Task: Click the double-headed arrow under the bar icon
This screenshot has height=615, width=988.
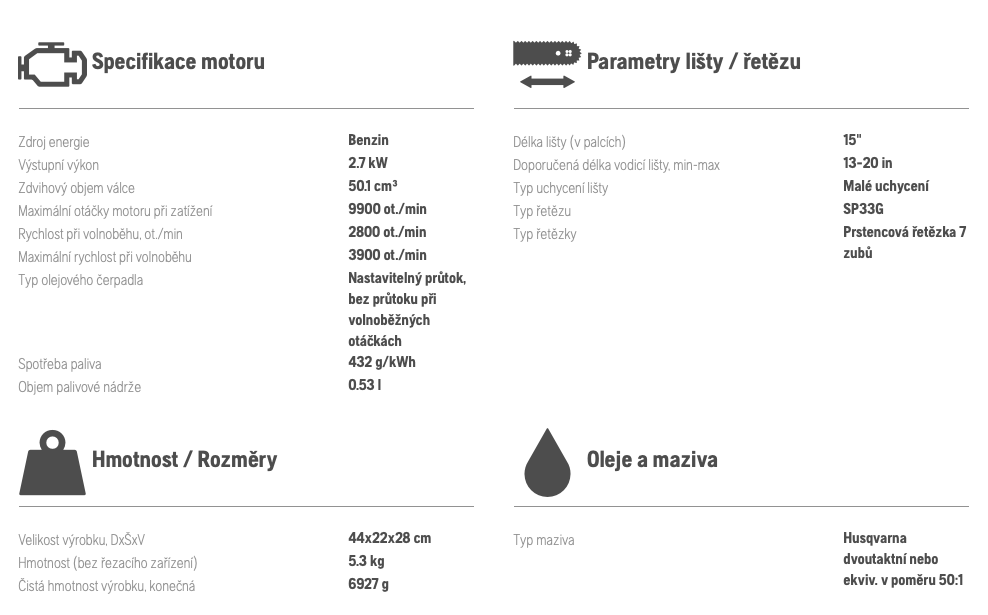Action: pyautogui.click(x=547, y=81)
